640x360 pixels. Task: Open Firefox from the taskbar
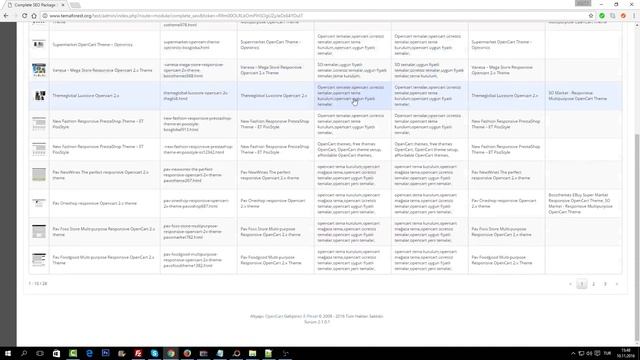pos(187,353)
